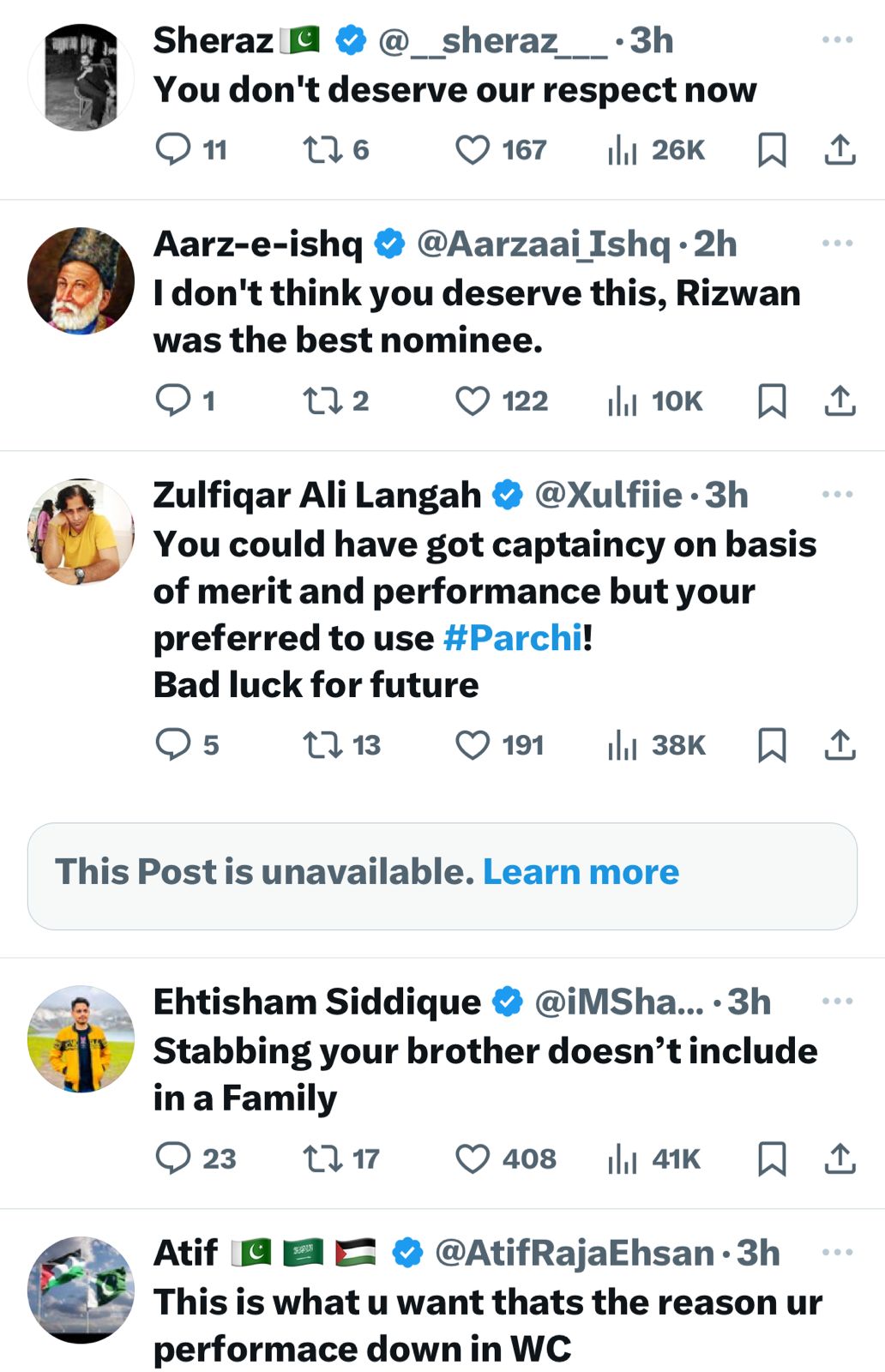Open more options for Sheraz's post
885x1372 pixels.
tap(837, 39)
